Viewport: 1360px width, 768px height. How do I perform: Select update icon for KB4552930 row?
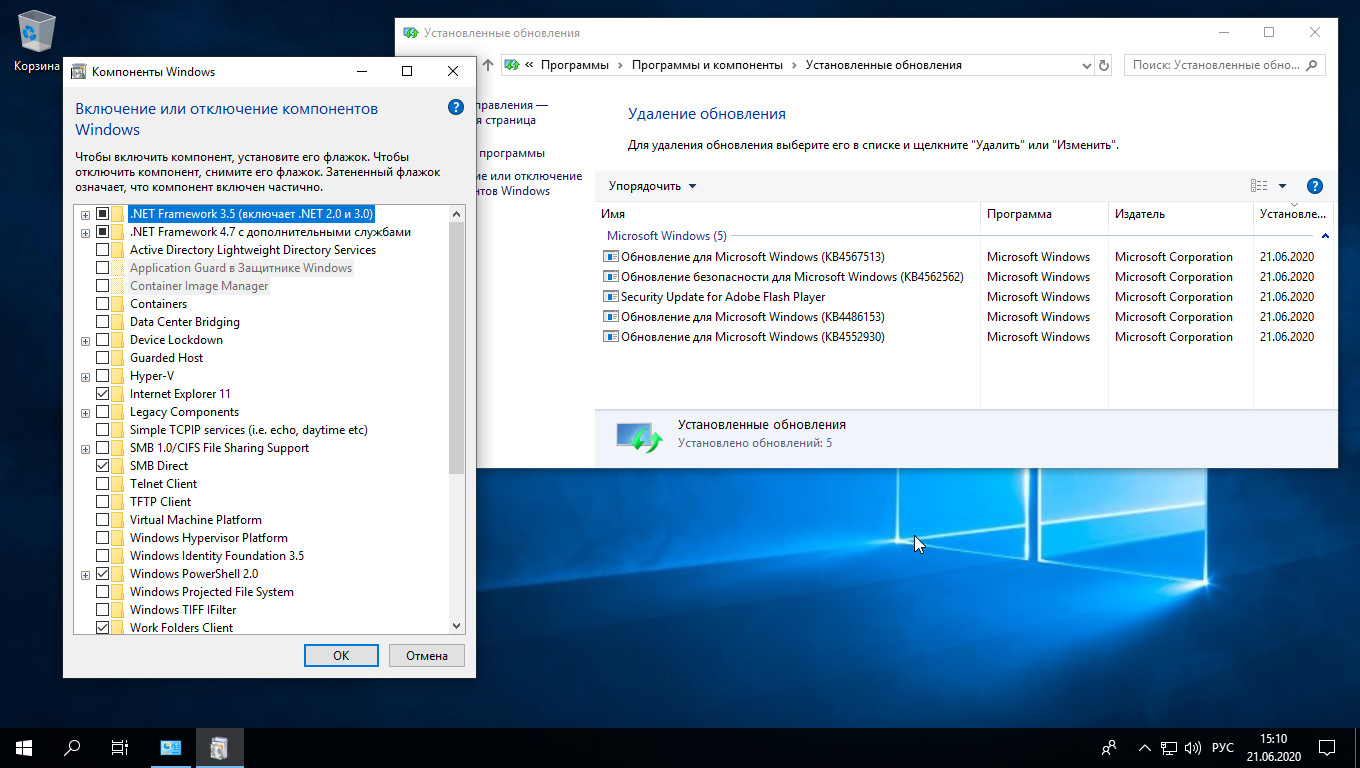[x=611, y=337]
